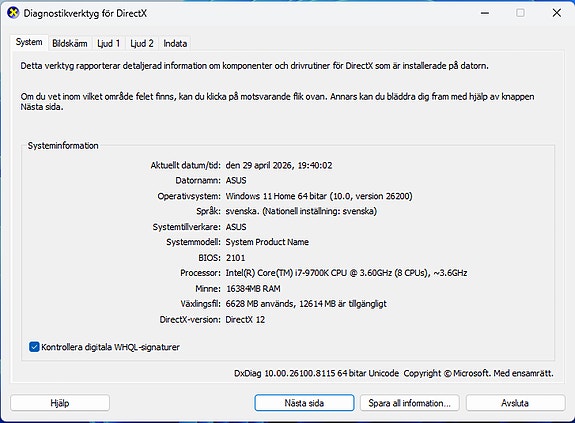The image size is (575, 423).
Task: Click the DirectX icon in the title bar
Action: [x=13, y=13]
